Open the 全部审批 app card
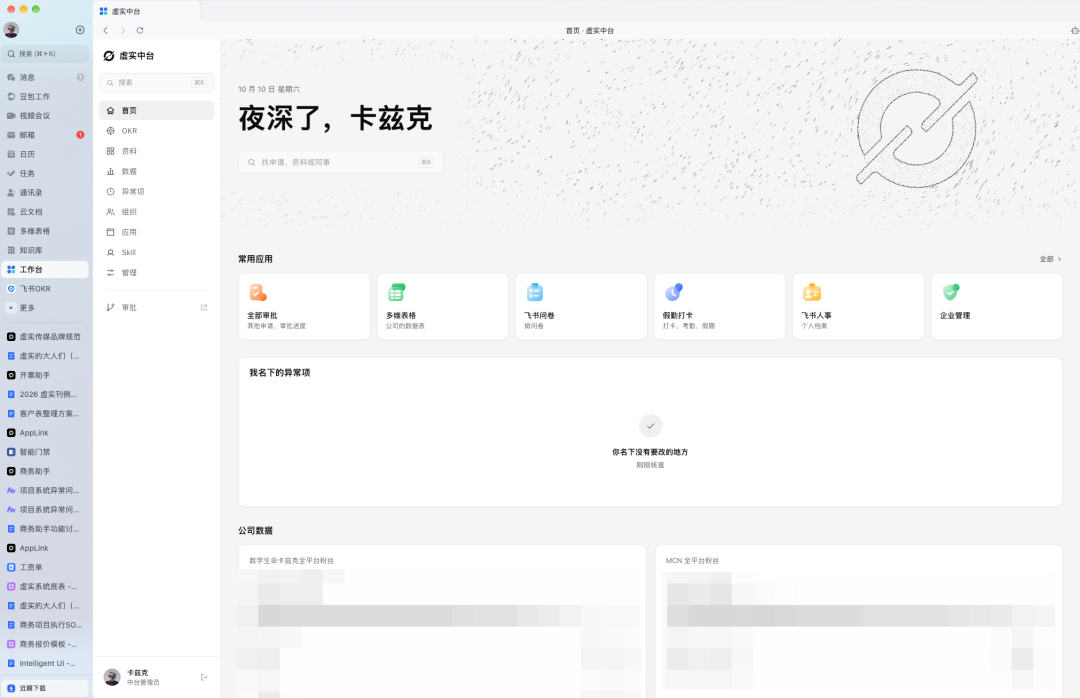The image size is (1080, 698). click(304, 306)
